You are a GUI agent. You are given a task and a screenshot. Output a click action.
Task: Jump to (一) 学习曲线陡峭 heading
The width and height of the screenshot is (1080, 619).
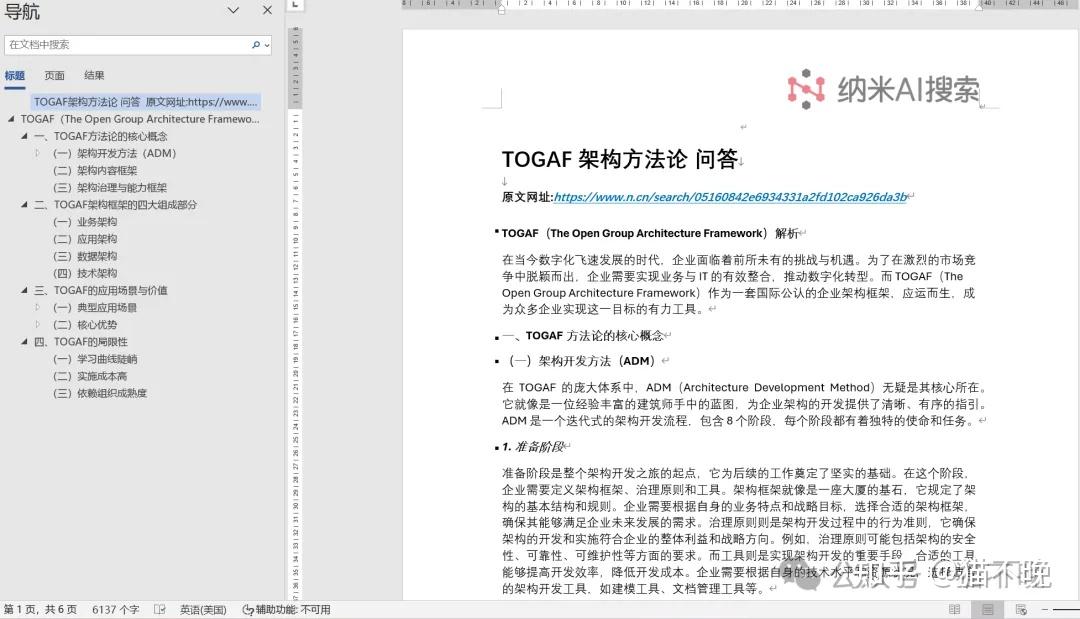pos(95,359)
